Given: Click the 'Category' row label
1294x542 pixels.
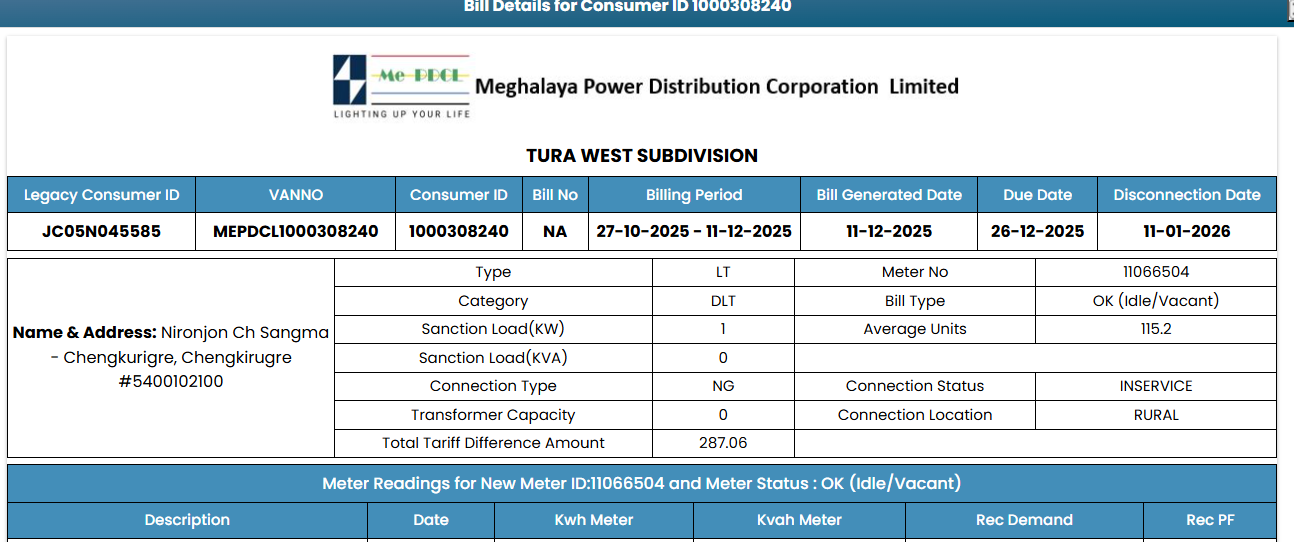Looking at the screenshot, I should pos(493,301).
